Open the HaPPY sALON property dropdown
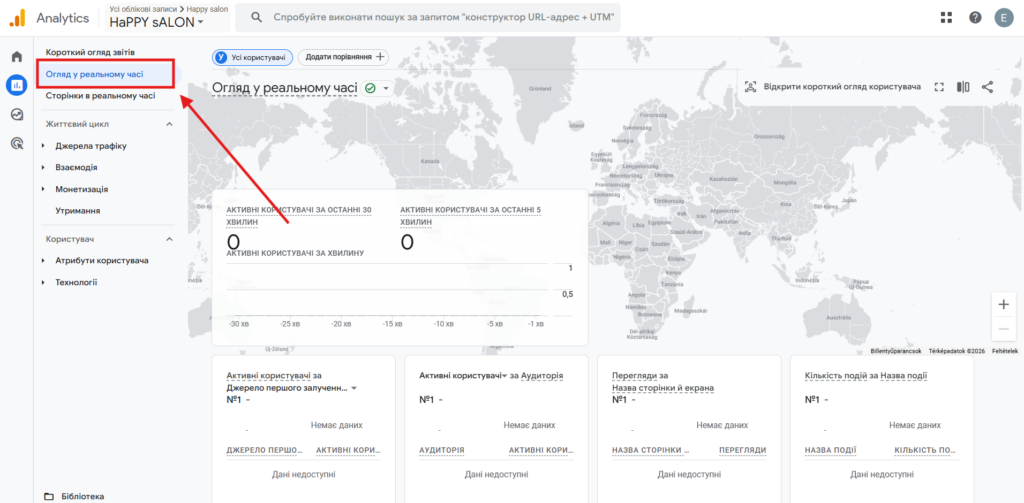The width and height of the screenshot is (1024, 503). click(157, 22)
